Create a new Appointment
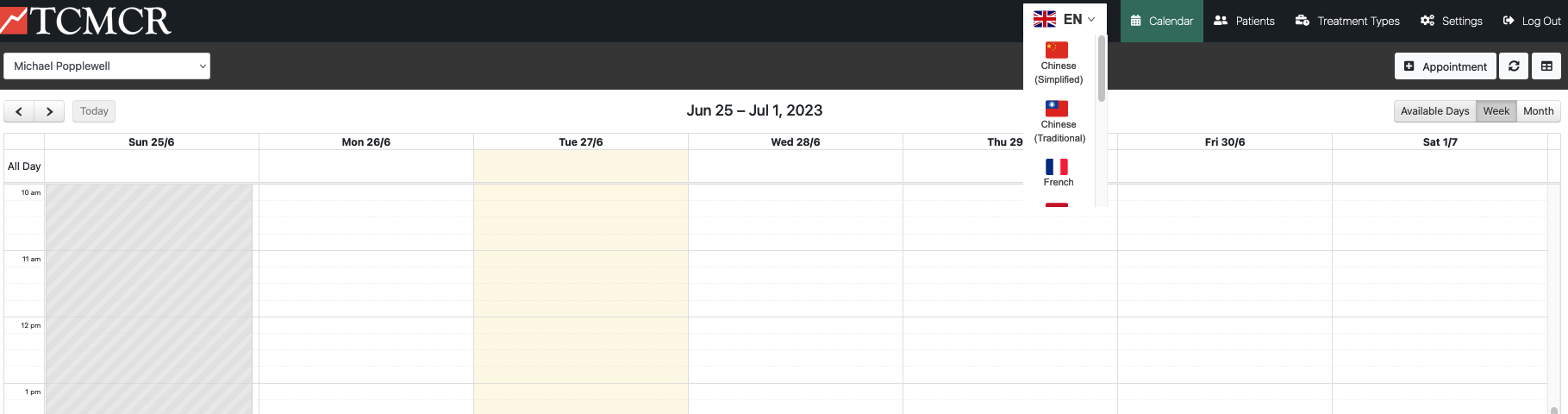Screen dimensions: 1568x414 point(1446,66)
